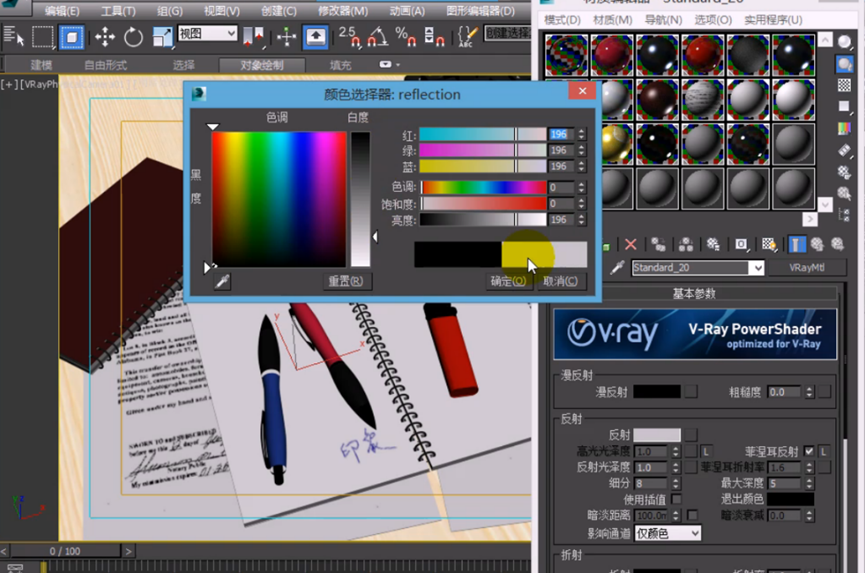This screenshot has height=573, width=865.
Task: Click the Make Material Copy icon
Action: (x=658, y=244)
